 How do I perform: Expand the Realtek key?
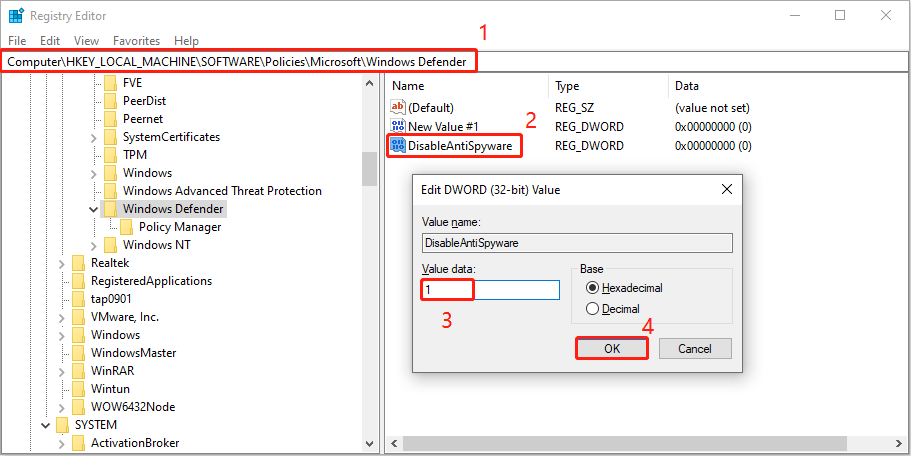pos(62,263)
